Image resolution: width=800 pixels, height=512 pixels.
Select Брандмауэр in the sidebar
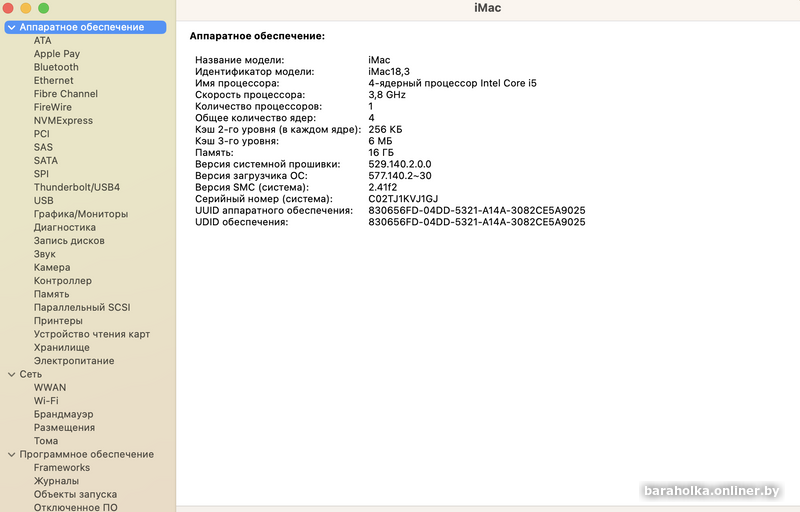pyautogui.click(x=63, y=414)
